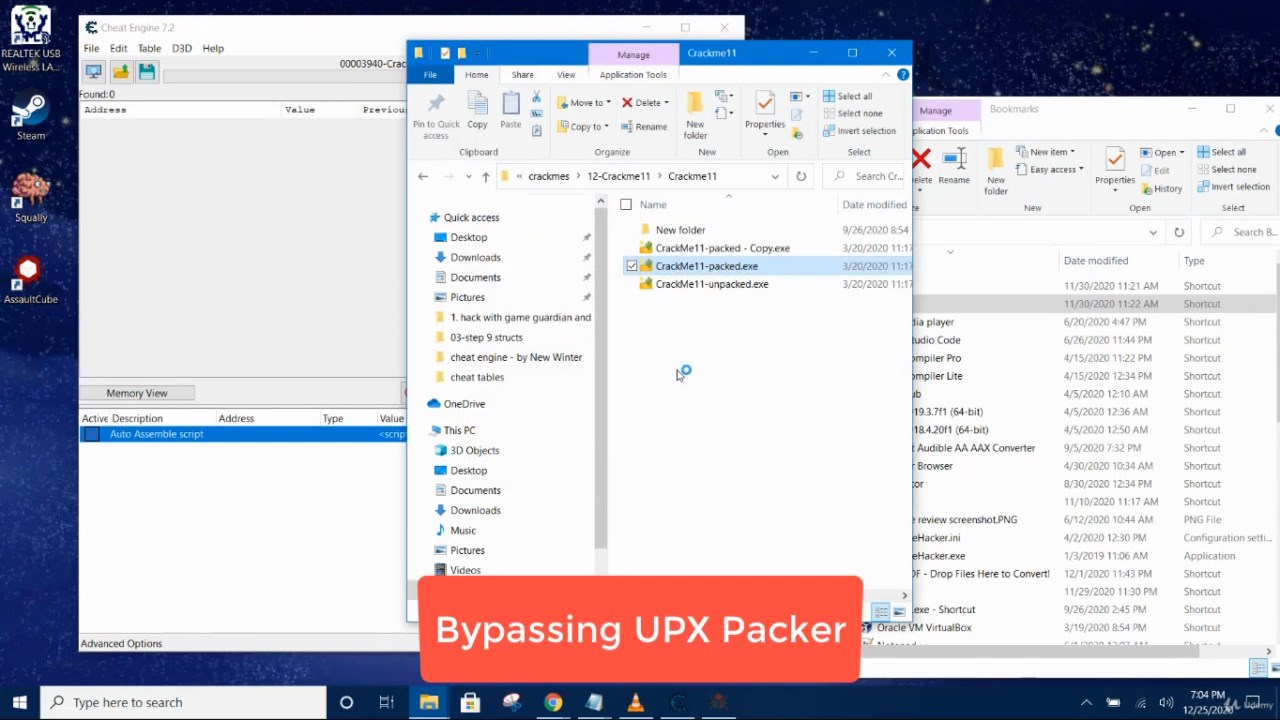Expand the Properties dropdown in Crackme11 ribbon

pos(765,135)
